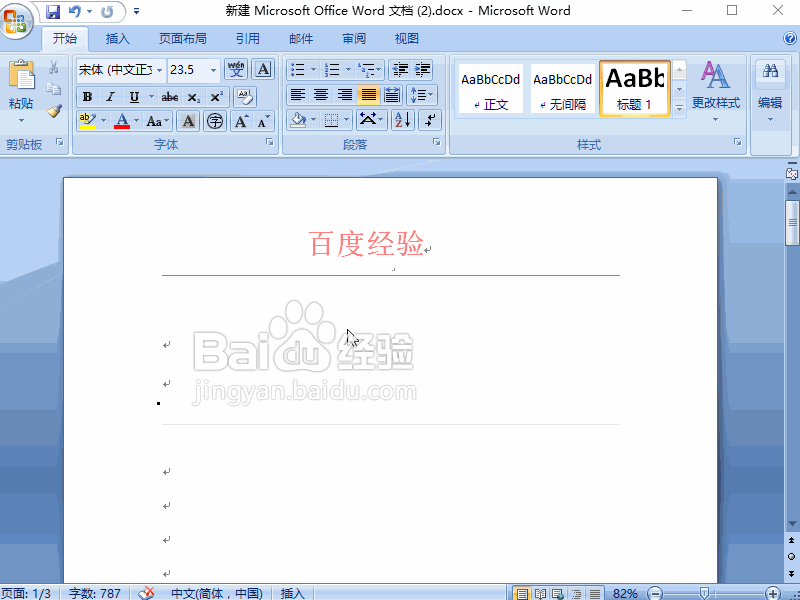Apply subscript formatting
Screen dimensions: 800x600
pos(193,97)
